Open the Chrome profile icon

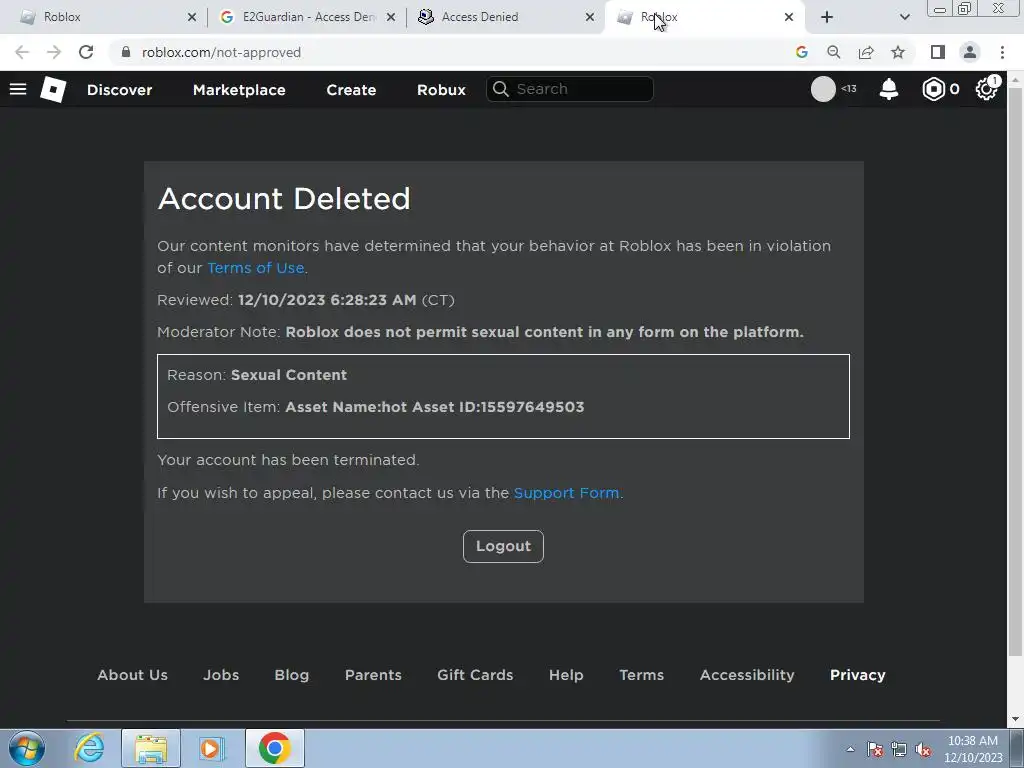(970, 52)
